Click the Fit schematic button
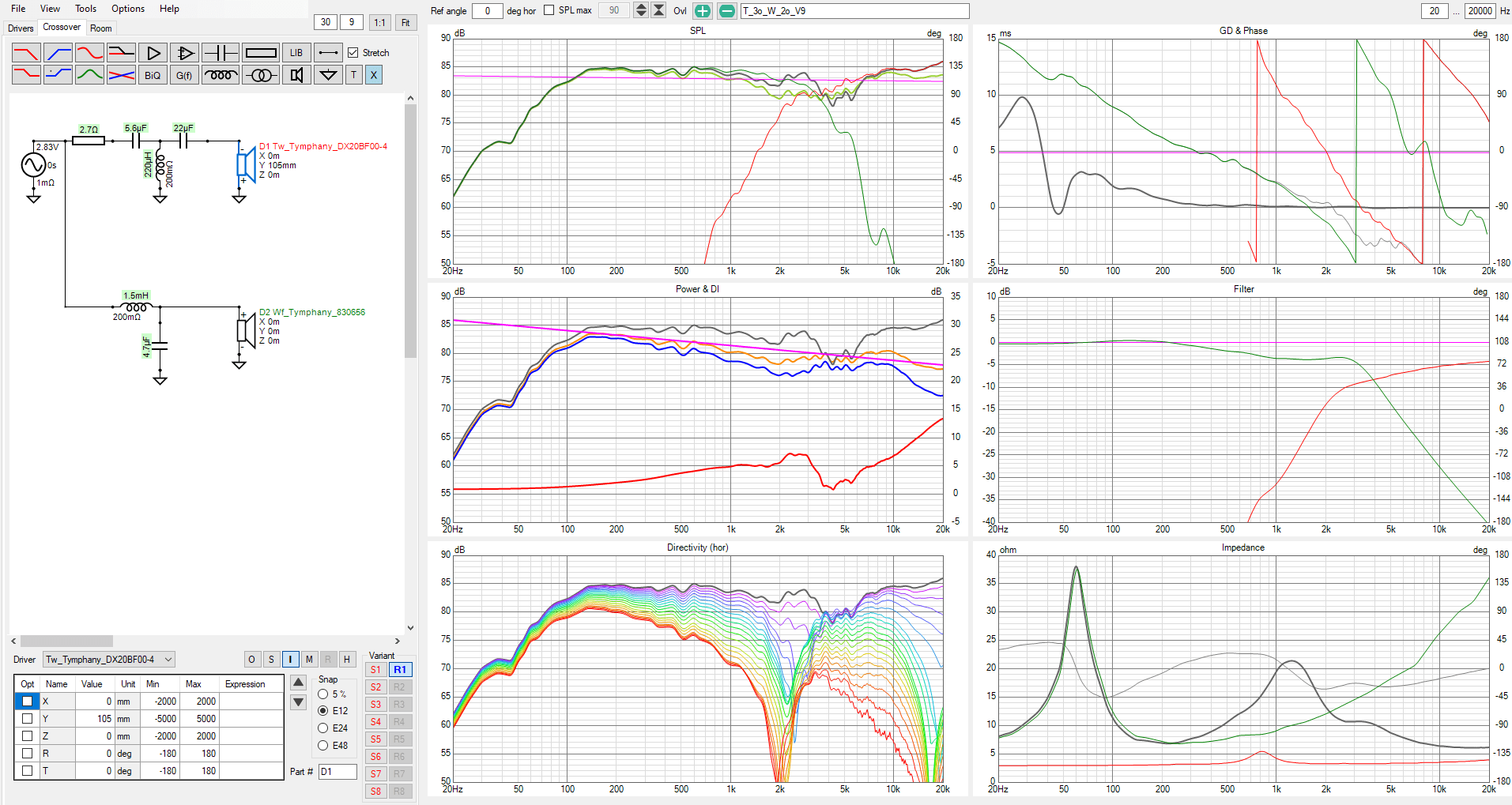This screenshot has width=1512, height=805. 405,22
